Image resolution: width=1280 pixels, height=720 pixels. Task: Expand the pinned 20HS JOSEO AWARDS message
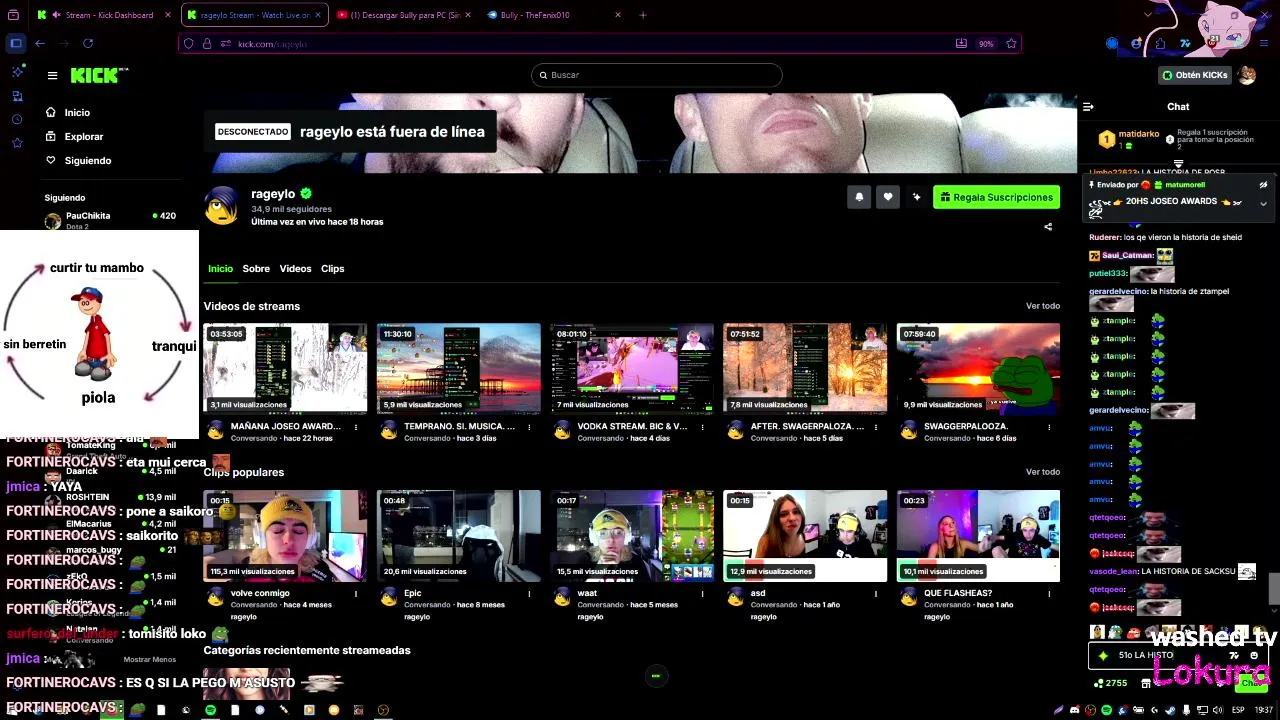click(1263, 203)
